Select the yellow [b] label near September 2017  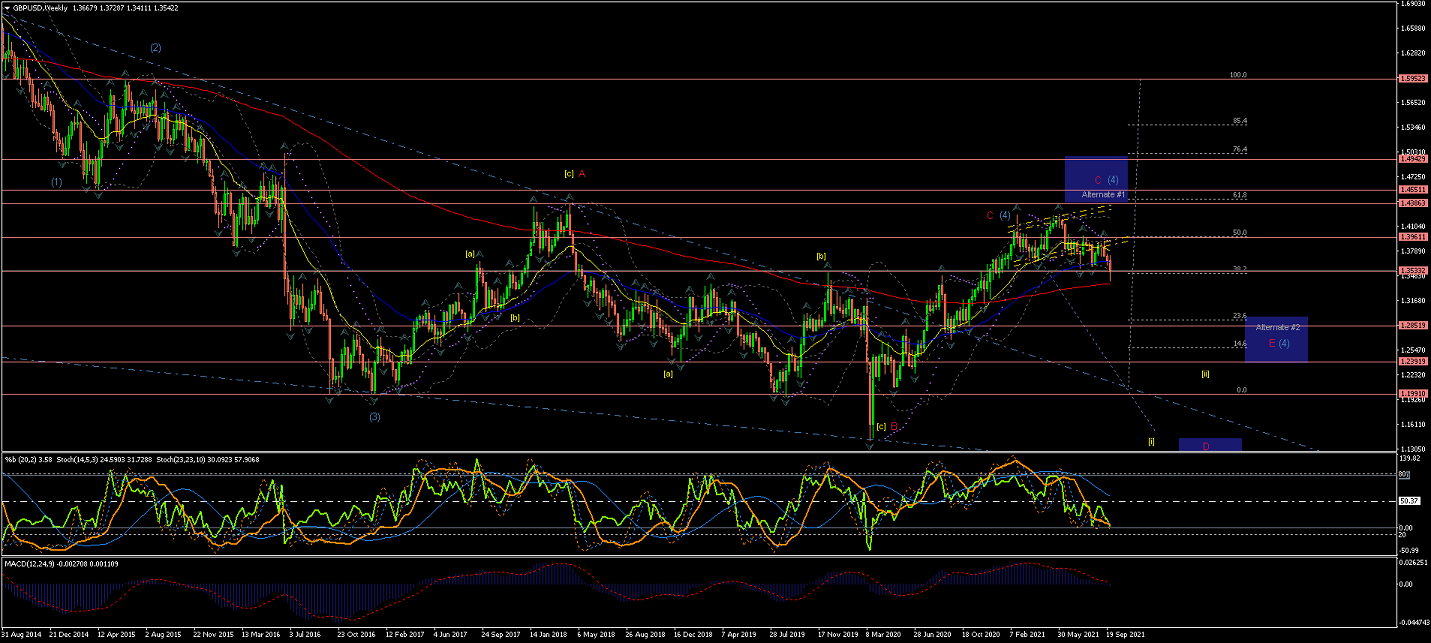pyautogui.click(x=515, y=317)
